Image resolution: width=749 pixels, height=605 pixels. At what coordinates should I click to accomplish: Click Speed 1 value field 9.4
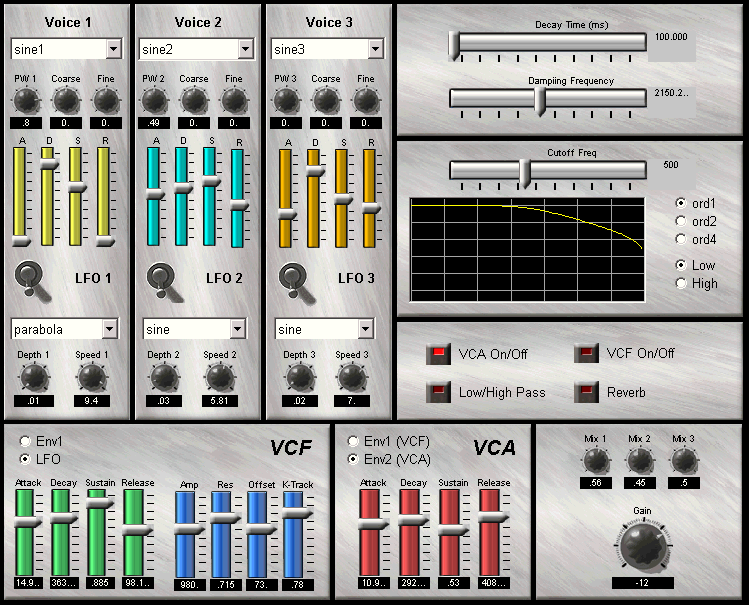(92, 401)
